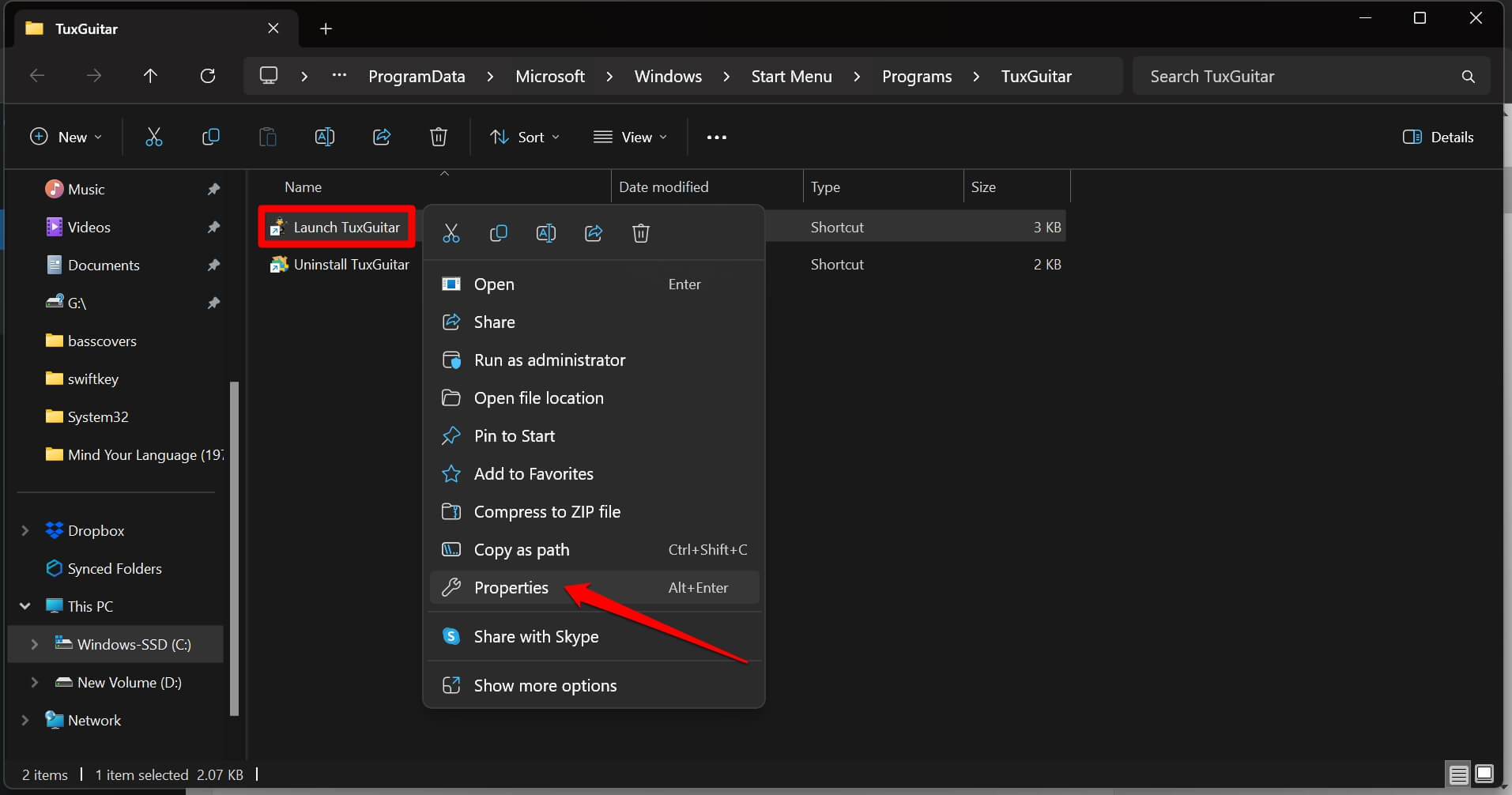Click the New button
The image size is (1512, 795).
click(x=66, y=138)
